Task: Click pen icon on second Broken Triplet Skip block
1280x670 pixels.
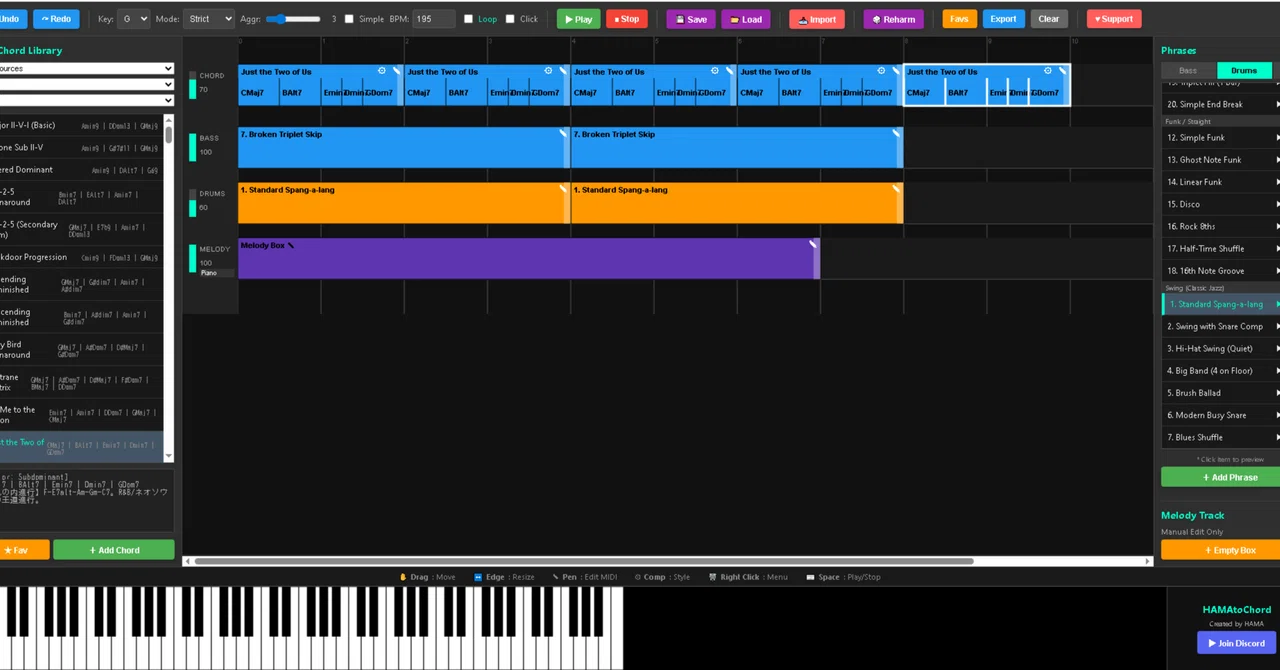Action: [896, 133]
